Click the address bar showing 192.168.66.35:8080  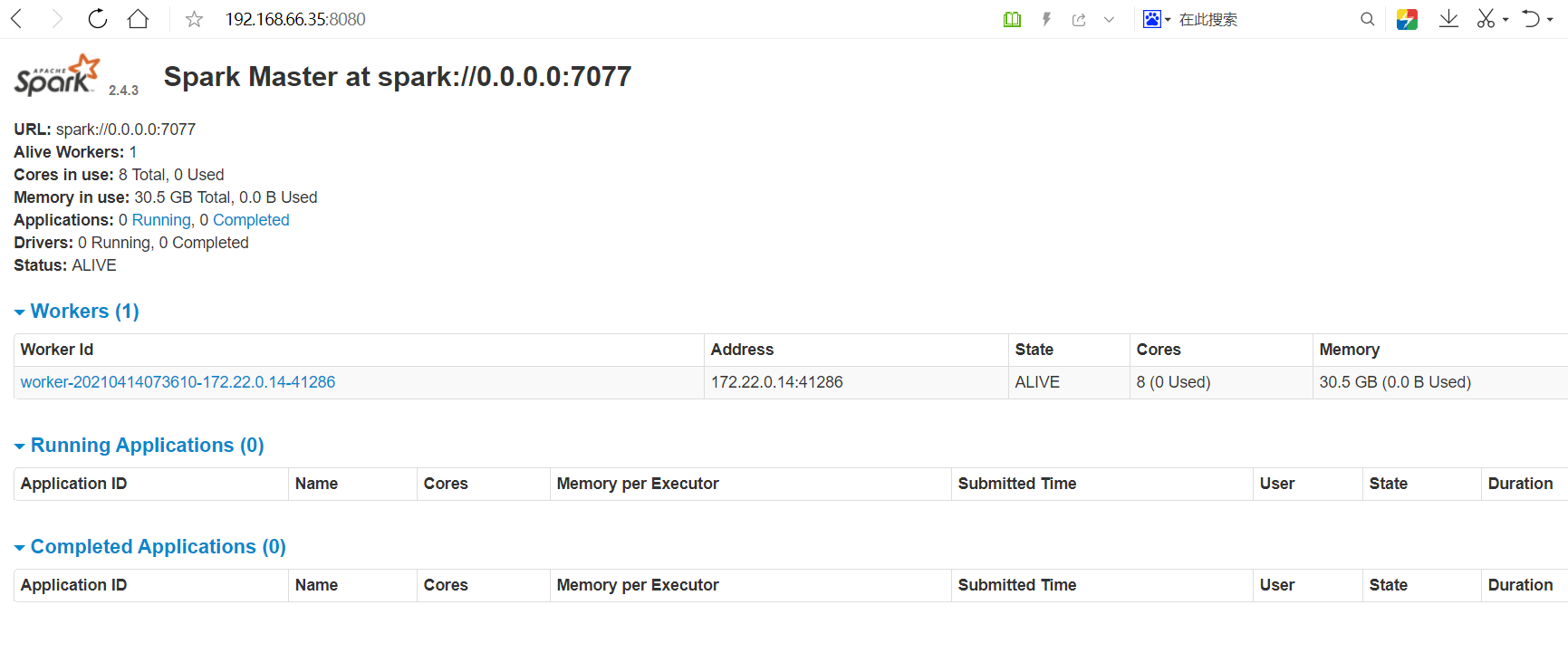pos(295,20)
